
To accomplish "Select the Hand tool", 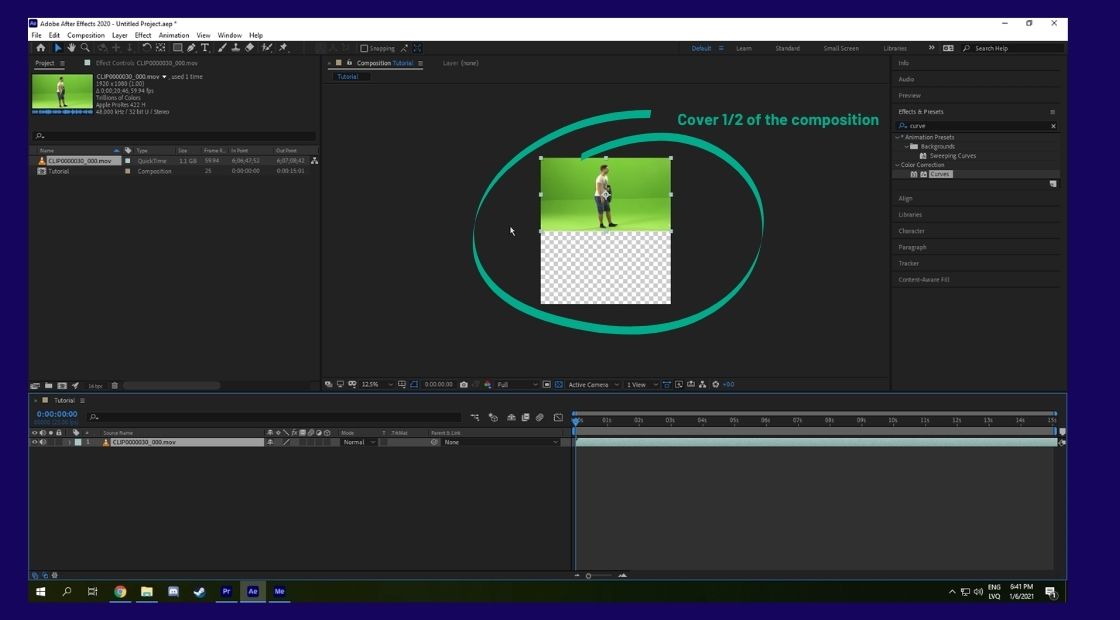I will [x=71, y=47].
